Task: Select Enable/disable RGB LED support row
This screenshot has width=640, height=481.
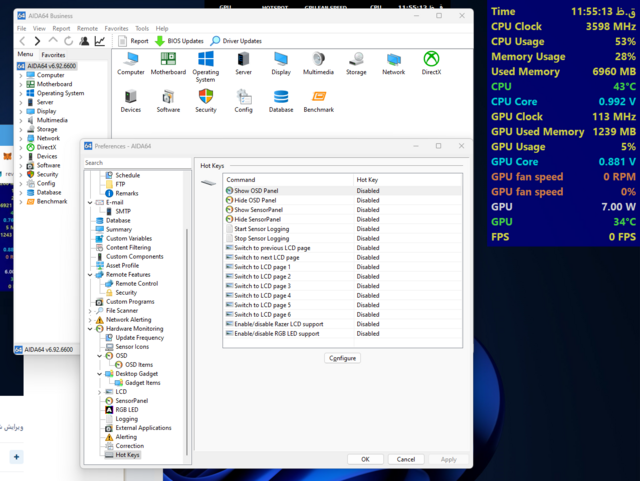Action: tap(342, 334)
